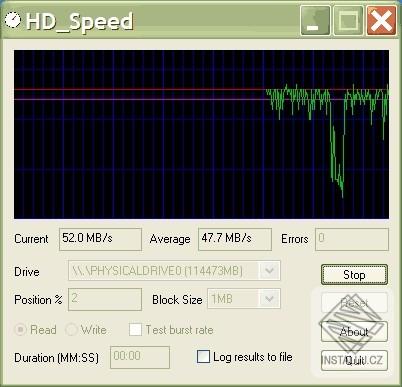Click the transfer speed graph area
The height and width of the screenshot is (387, 402).
click(201, 134)
